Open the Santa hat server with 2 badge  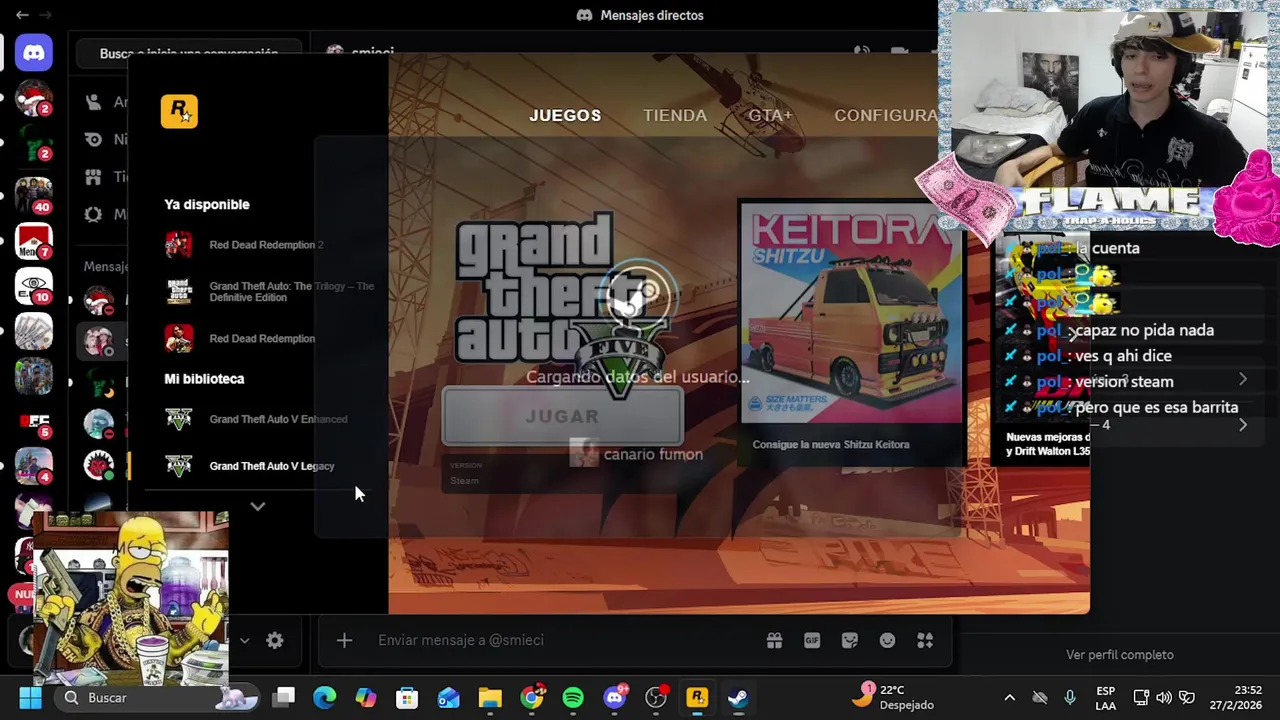tap(33, 99)
